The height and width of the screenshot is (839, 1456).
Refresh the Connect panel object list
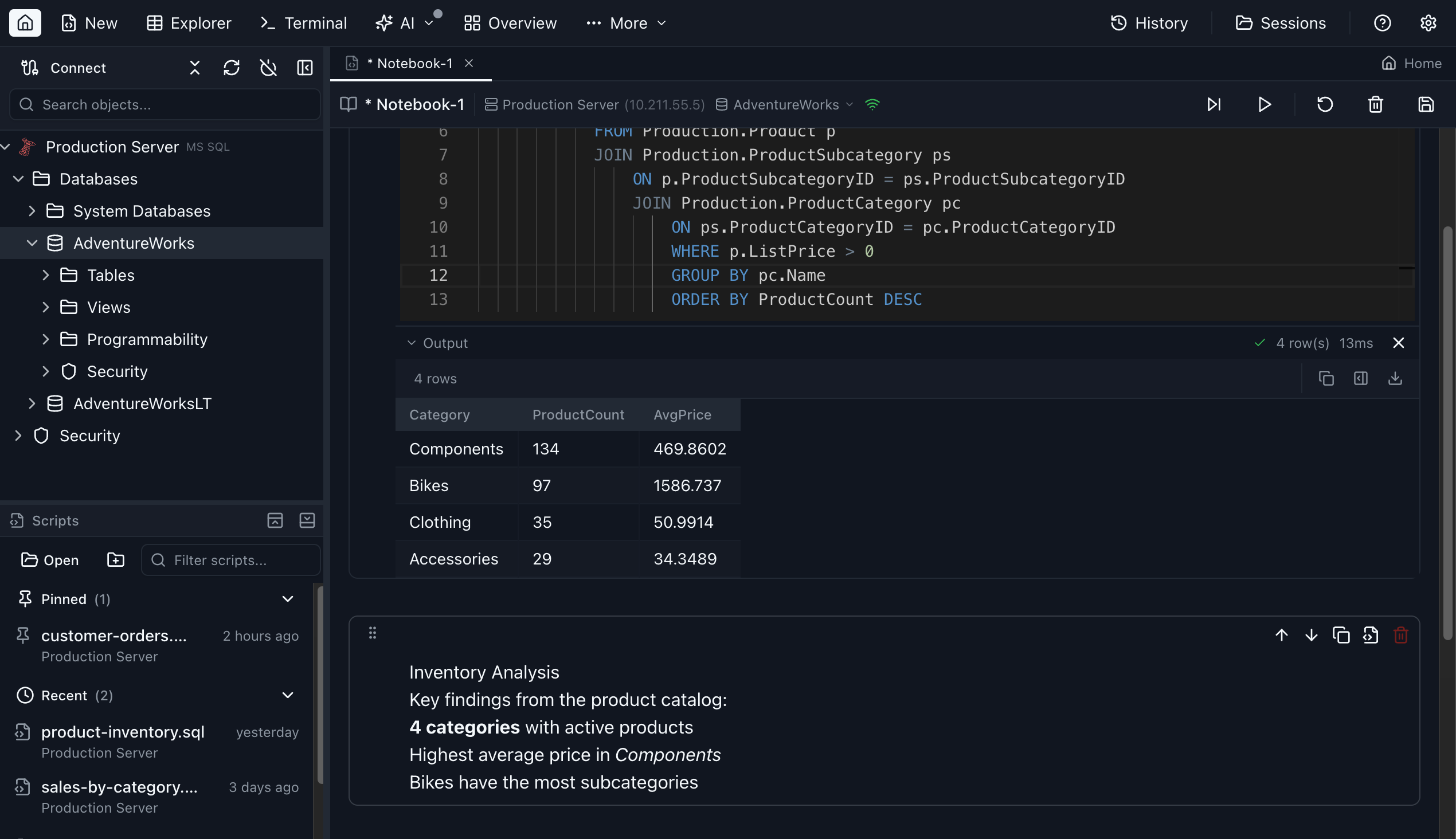point(232,68)
